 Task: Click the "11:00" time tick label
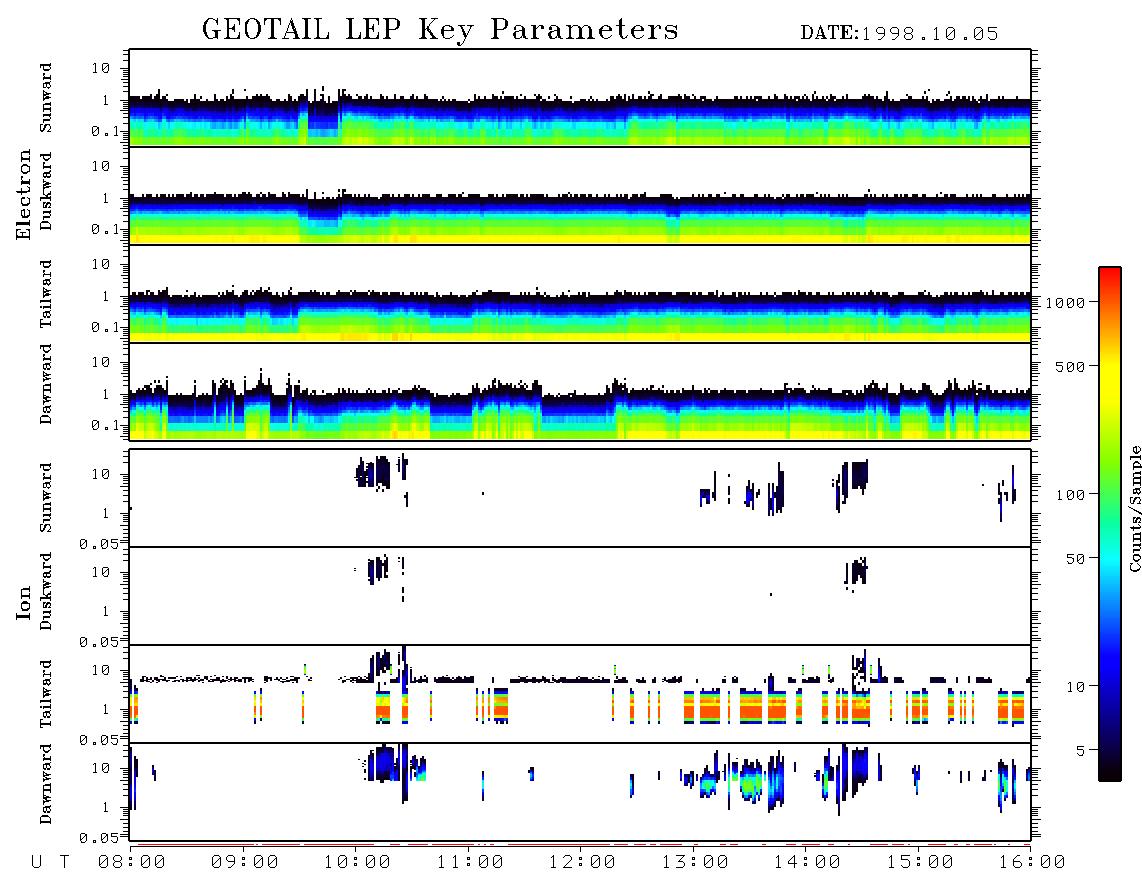470,863
